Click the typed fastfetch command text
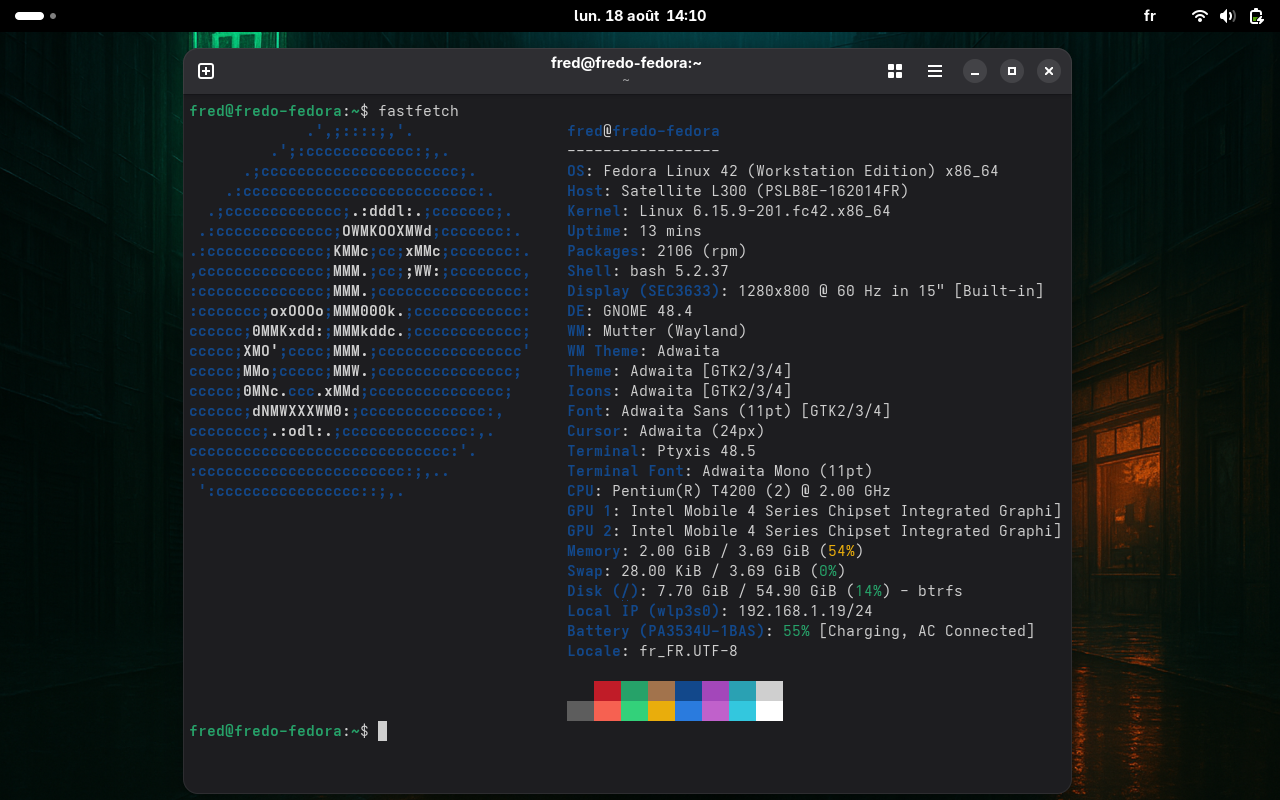The height and width of the screenshot is (800, 1280). [x=418, y=111]
